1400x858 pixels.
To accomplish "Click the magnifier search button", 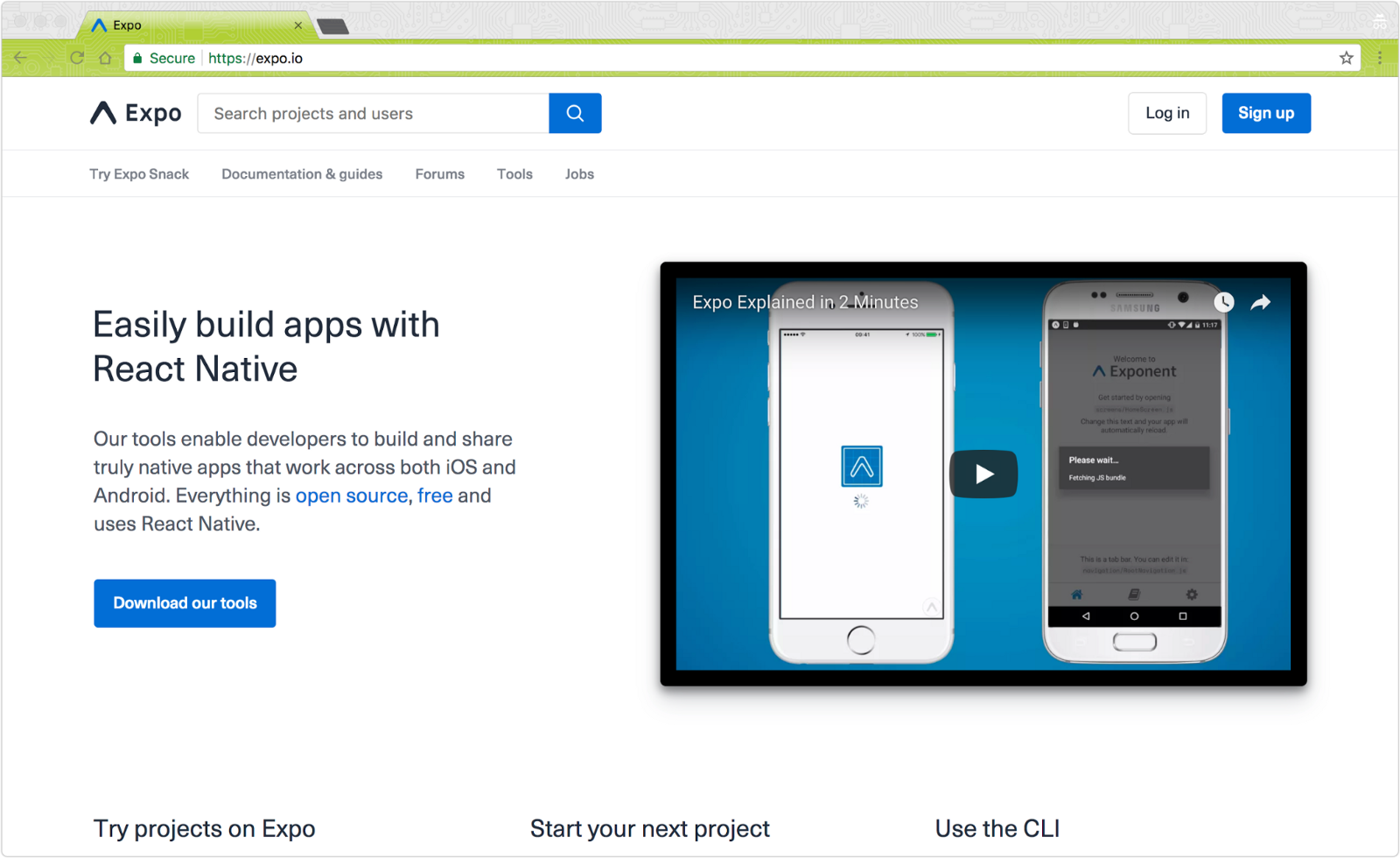I will click(x=575, y=113).
